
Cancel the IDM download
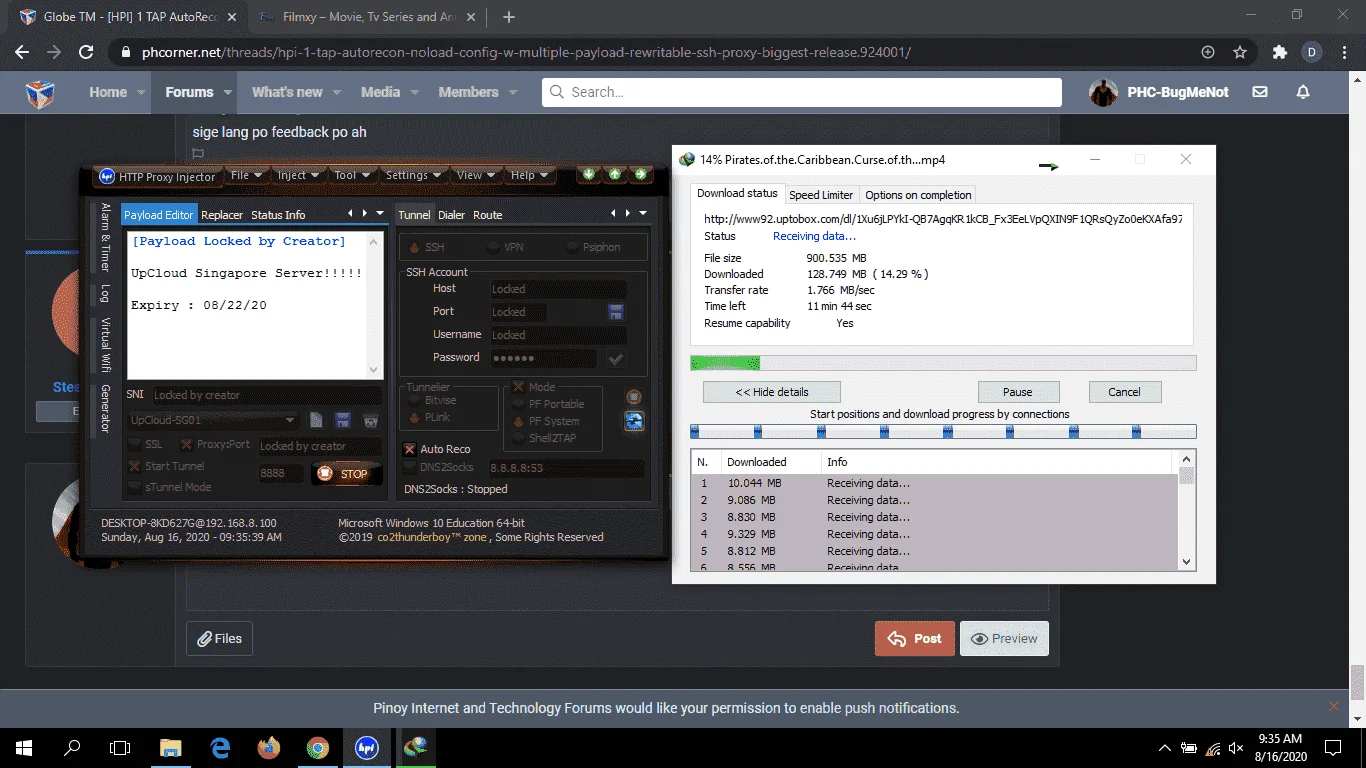click(1124, 392)
